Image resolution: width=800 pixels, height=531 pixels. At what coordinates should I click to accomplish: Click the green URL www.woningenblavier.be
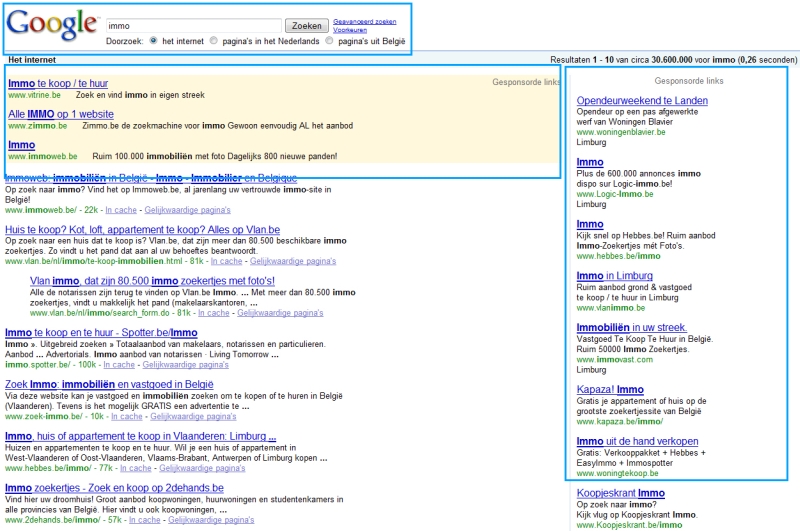click(621, 132)
